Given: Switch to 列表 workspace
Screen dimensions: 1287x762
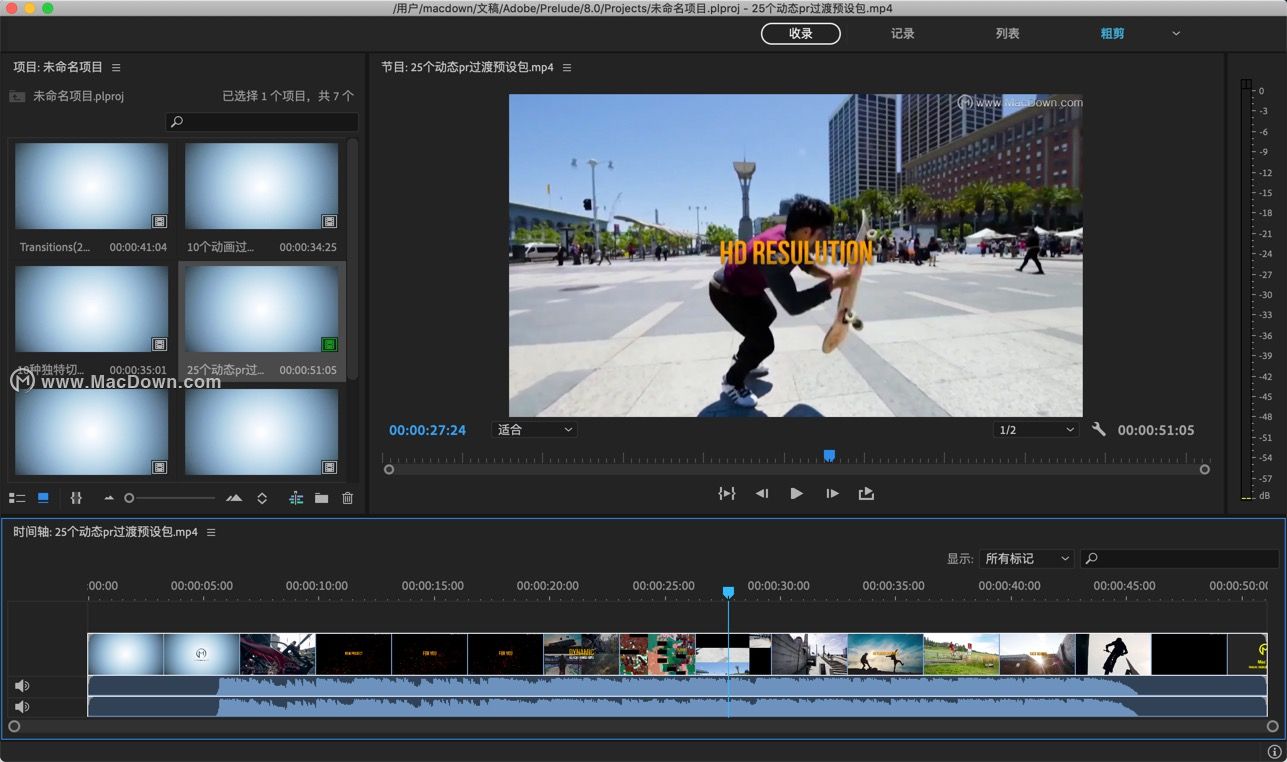Looking at the screenshot, I should pos(1007,33).
